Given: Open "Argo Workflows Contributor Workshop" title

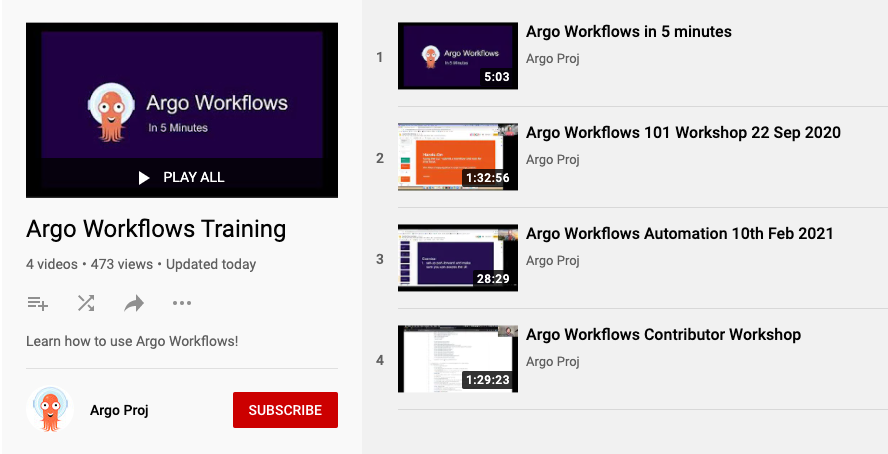Looking at the screenshot, I should 663,335.
